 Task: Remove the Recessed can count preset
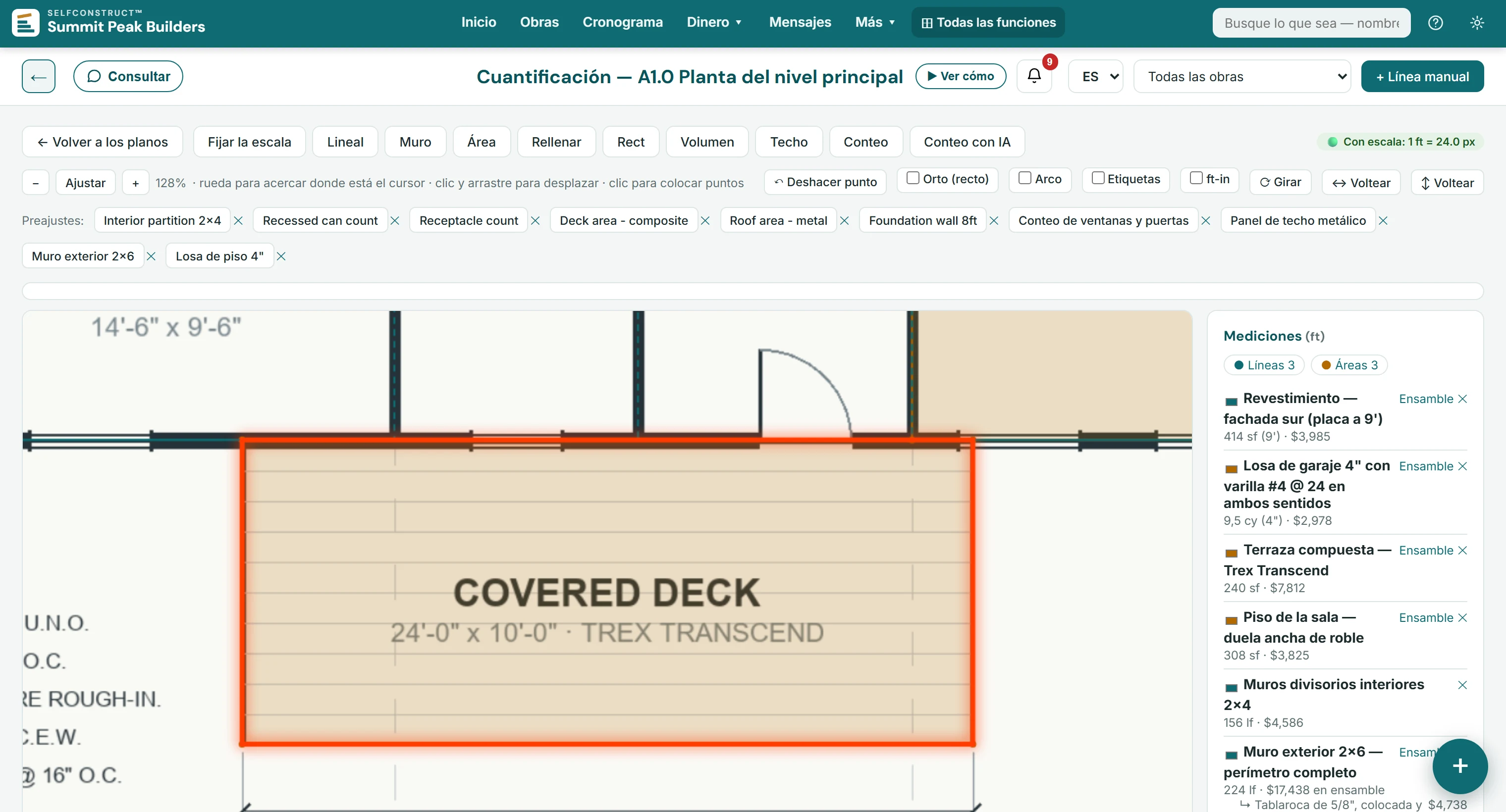point(395,221)
